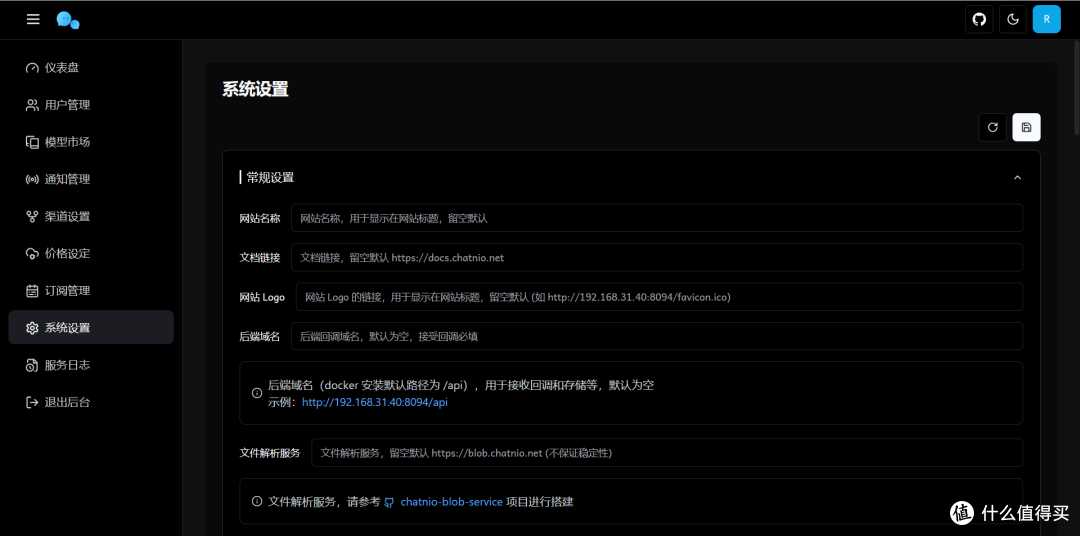Select 系统设置 sidebar item

point(91,327)
